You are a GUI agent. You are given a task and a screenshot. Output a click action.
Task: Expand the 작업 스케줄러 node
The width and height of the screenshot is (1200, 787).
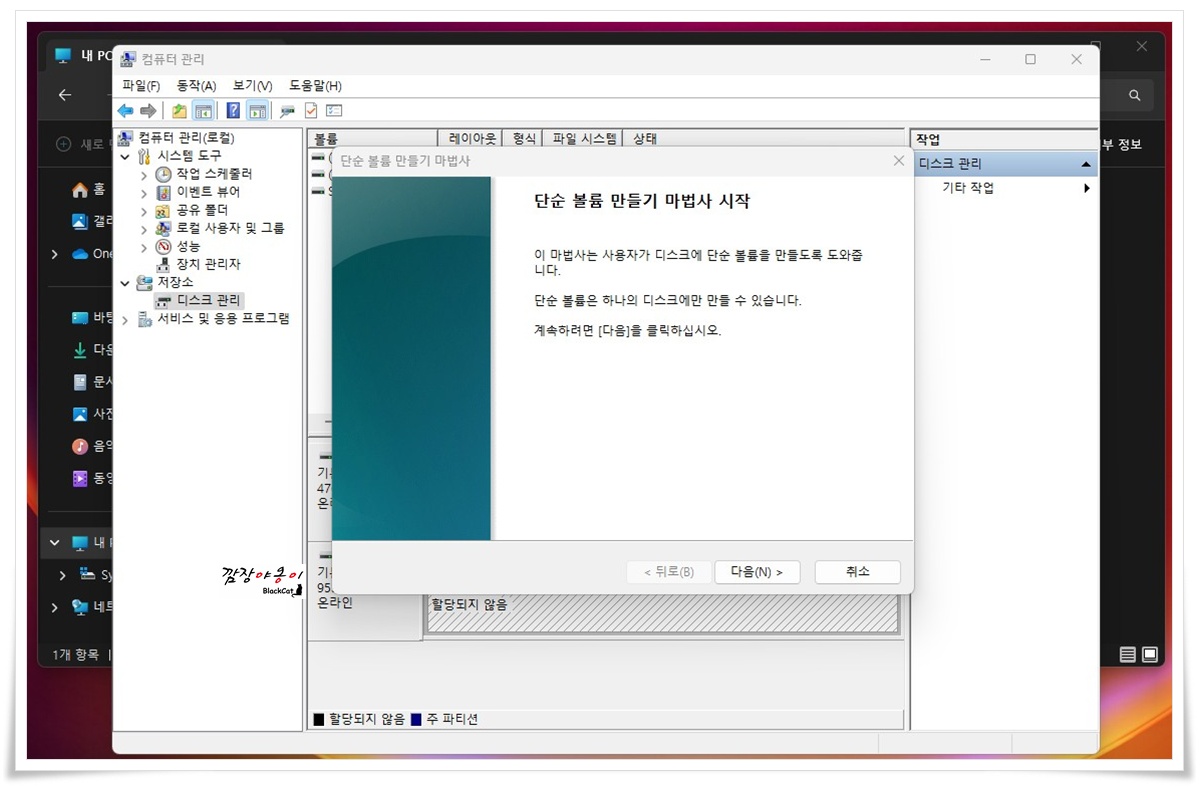pos(144,175)
